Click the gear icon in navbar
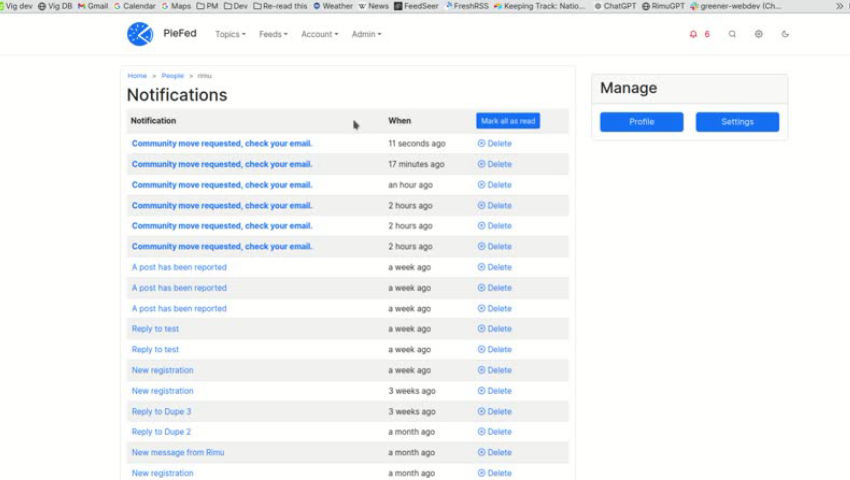This screenshot has height=480, width=850. (x=759, y=34)
